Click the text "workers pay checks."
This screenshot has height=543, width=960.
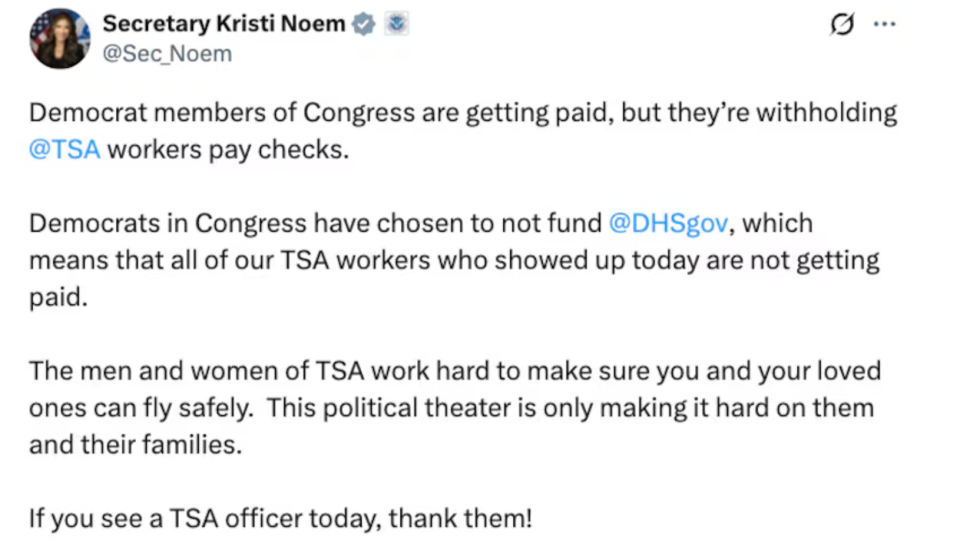pyautogui.click(x=228, y=152)
